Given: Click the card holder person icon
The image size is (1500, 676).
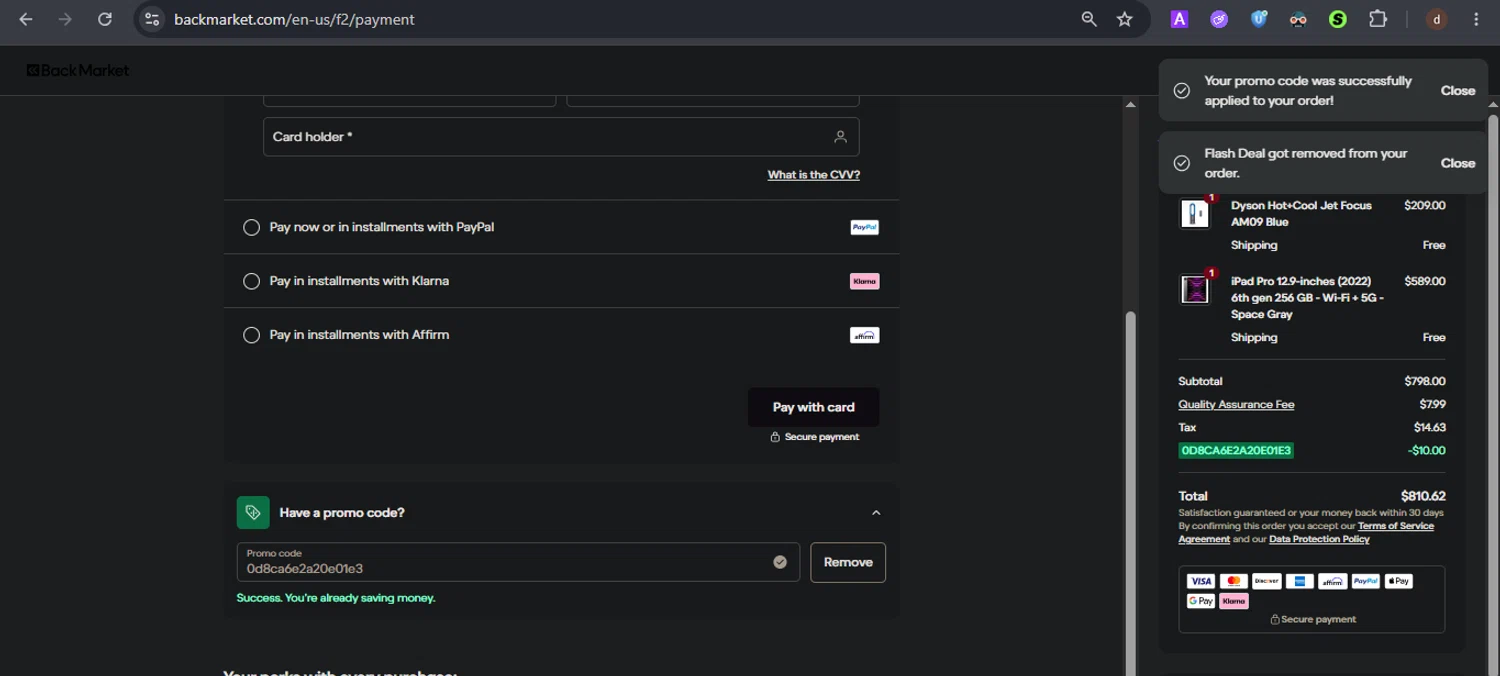Looking at the screenshot, I should 840,137.
